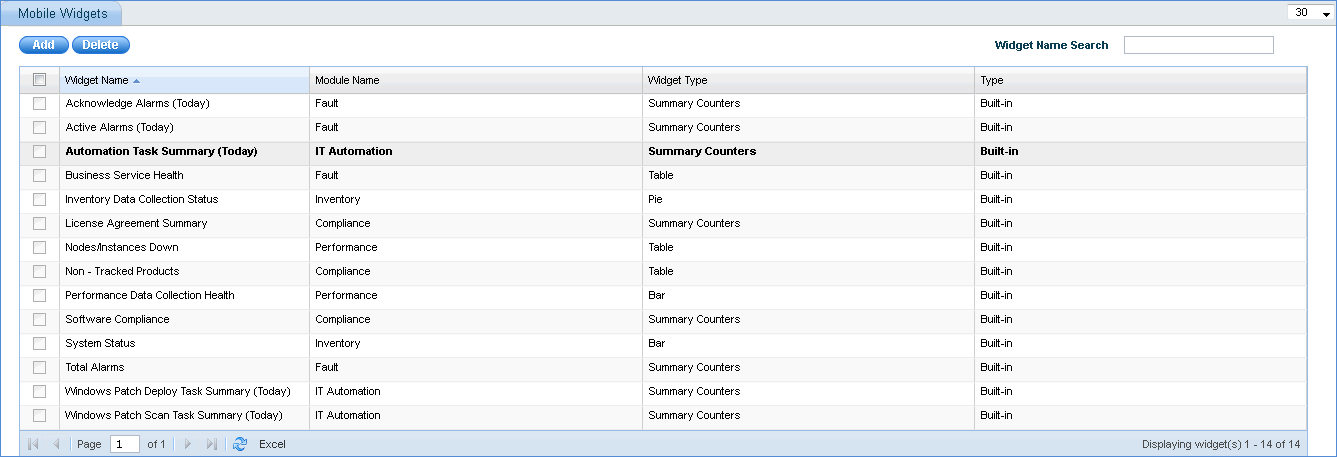Click the Module Name column header
The height and width of the screenshot is (457, 1337).
point(347,80)
